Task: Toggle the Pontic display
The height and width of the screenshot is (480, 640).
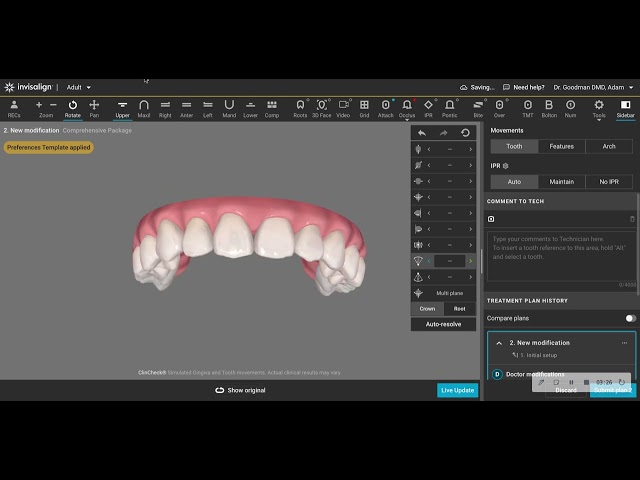Action: pyautogui.click(x=449, y=109)
